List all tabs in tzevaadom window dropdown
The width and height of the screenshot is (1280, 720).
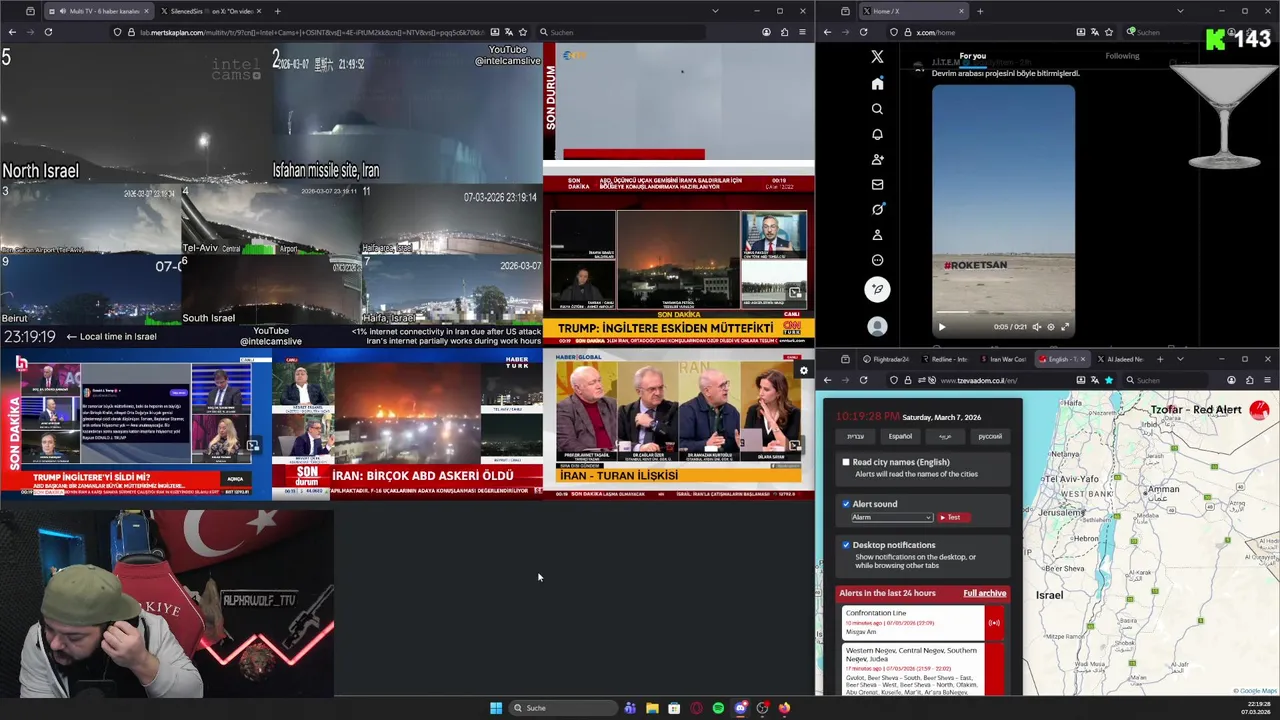[x=1180, y=359]
